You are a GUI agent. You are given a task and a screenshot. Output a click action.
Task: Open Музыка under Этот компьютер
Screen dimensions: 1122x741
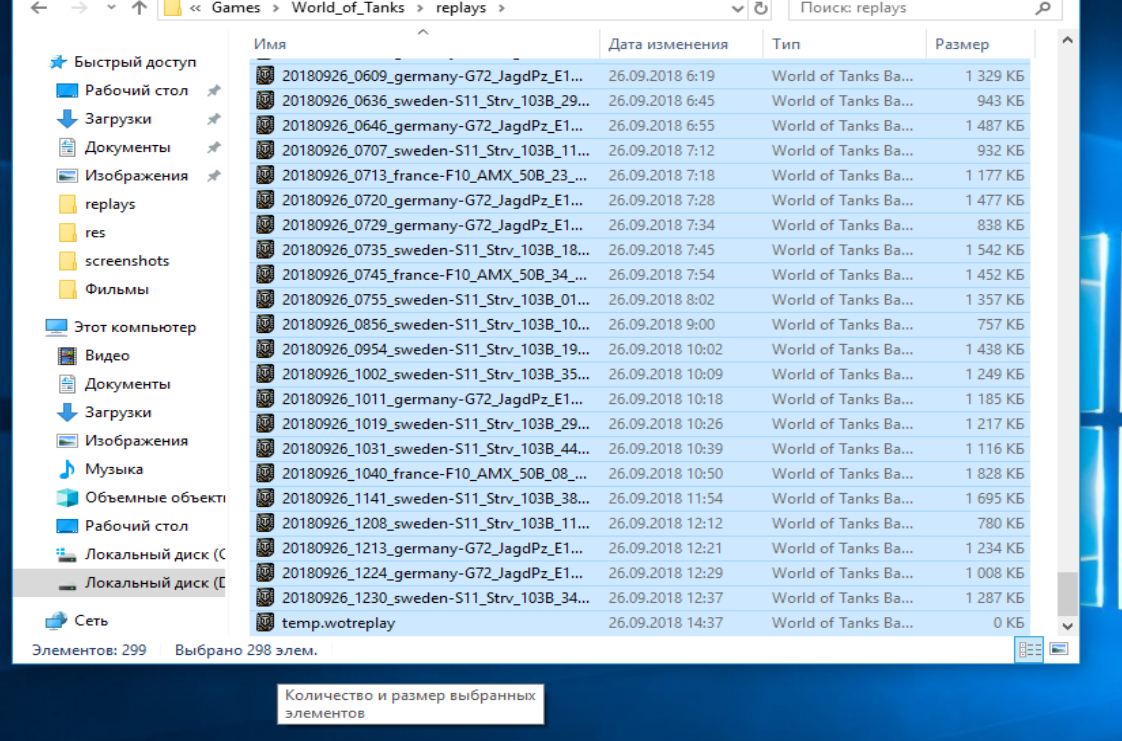114,469
